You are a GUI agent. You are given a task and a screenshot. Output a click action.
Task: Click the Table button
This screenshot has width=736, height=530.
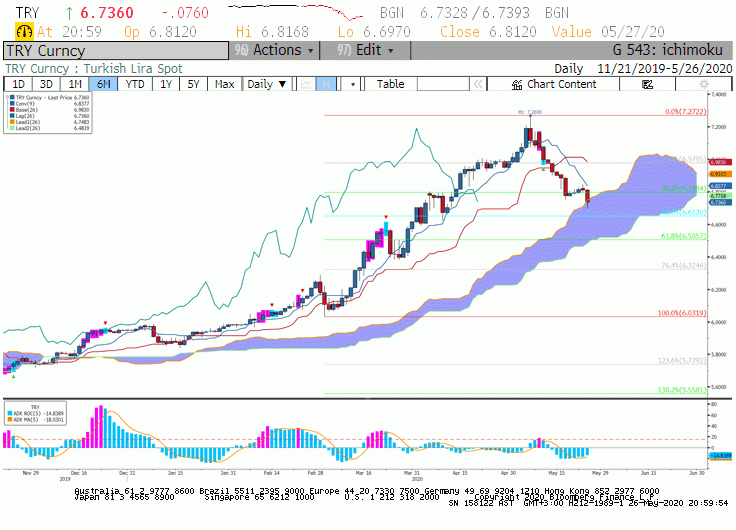(391, 84)
